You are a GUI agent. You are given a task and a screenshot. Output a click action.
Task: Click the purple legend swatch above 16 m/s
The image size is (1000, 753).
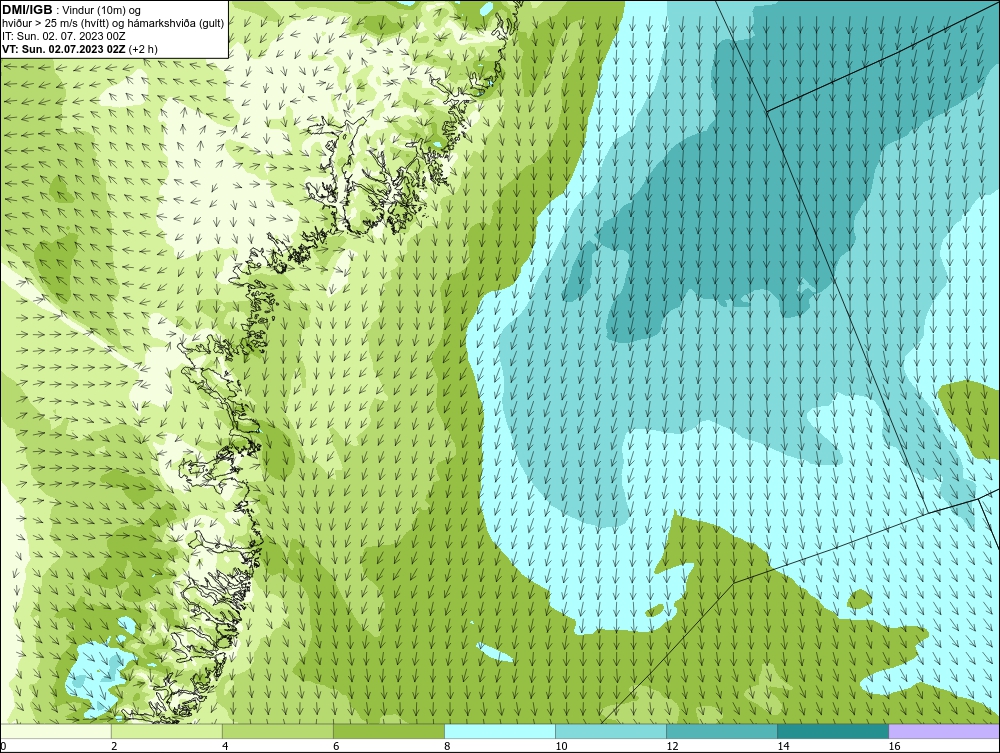944,731
